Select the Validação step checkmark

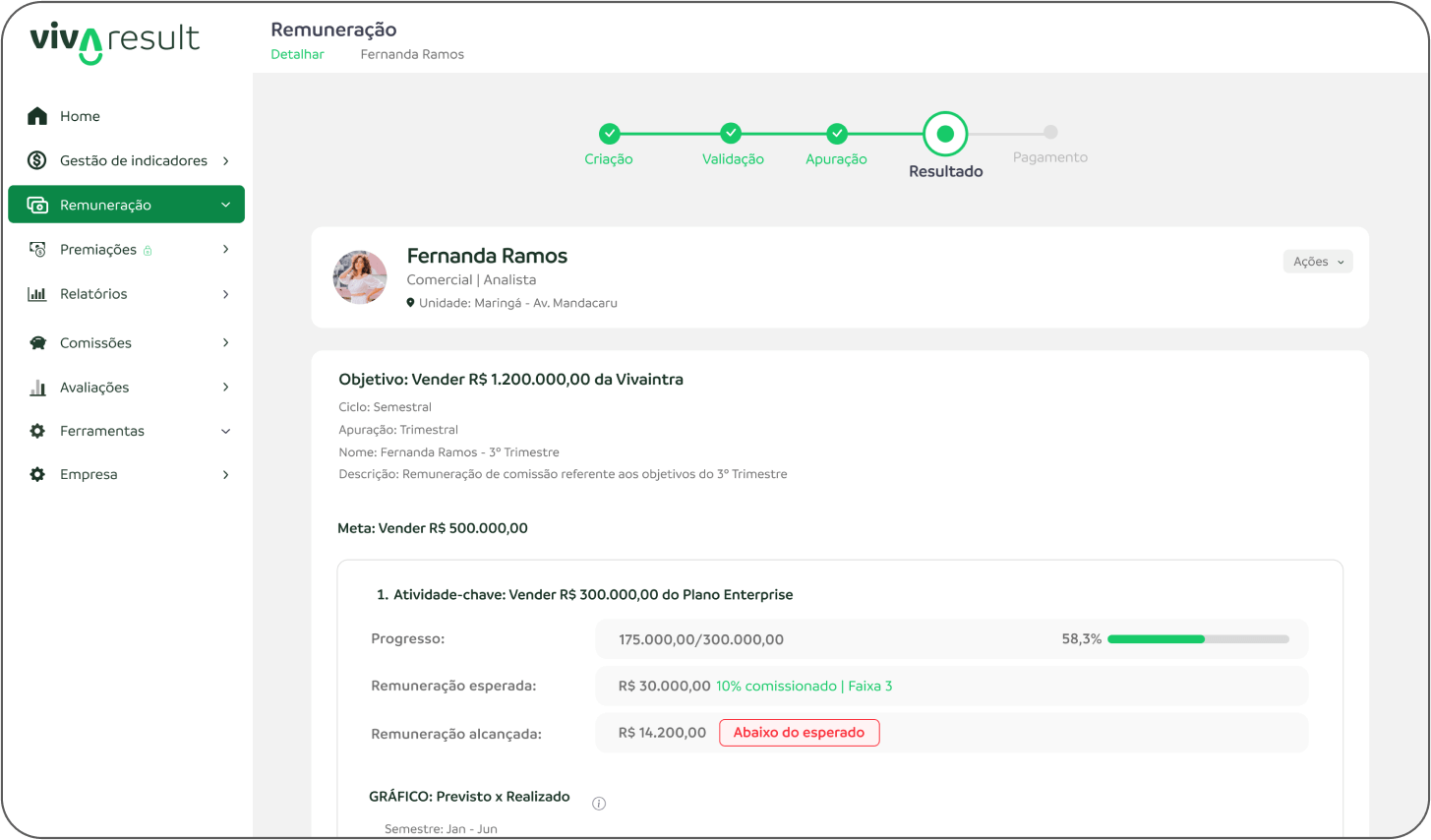click(x=731, y=134)
